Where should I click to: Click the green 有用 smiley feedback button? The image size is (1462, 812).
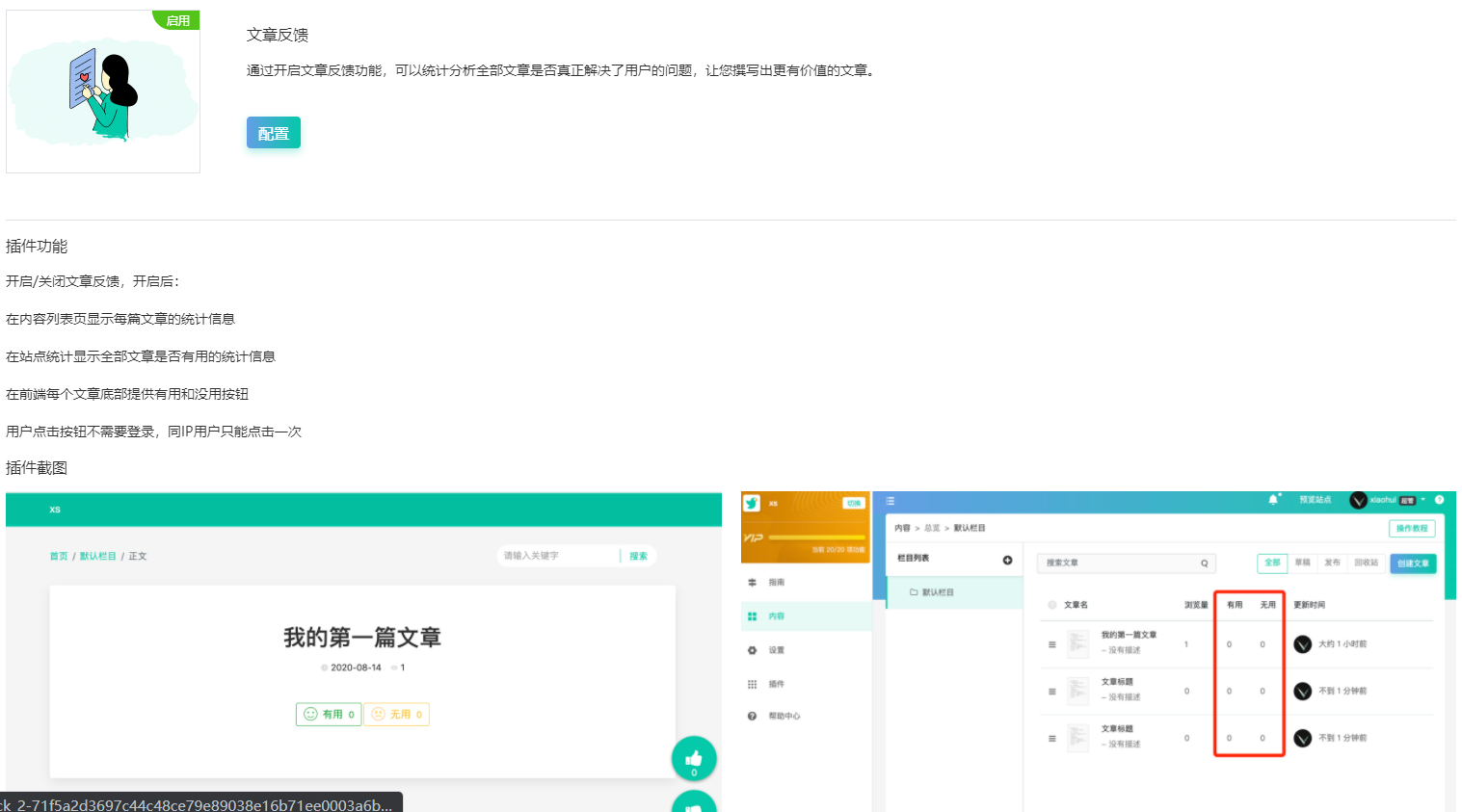point(329,714)
